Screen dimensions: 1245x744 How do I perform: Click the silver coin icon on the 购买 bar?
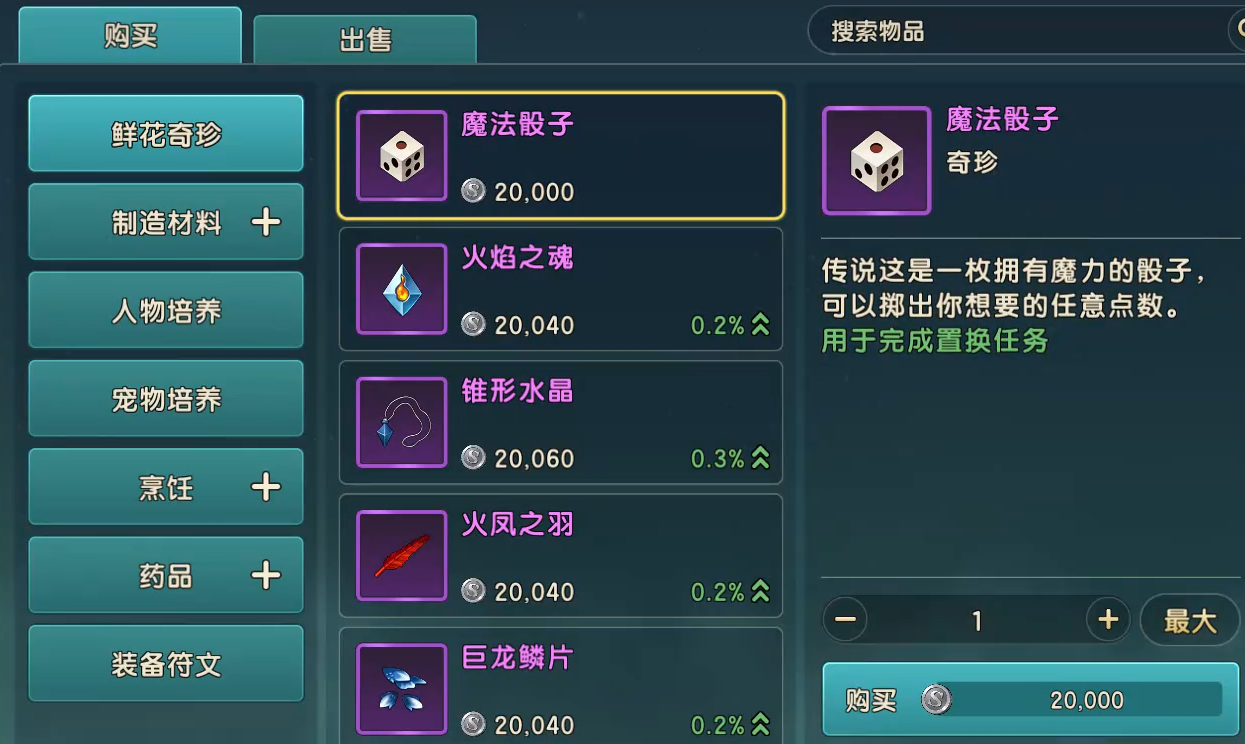(937, 700)
